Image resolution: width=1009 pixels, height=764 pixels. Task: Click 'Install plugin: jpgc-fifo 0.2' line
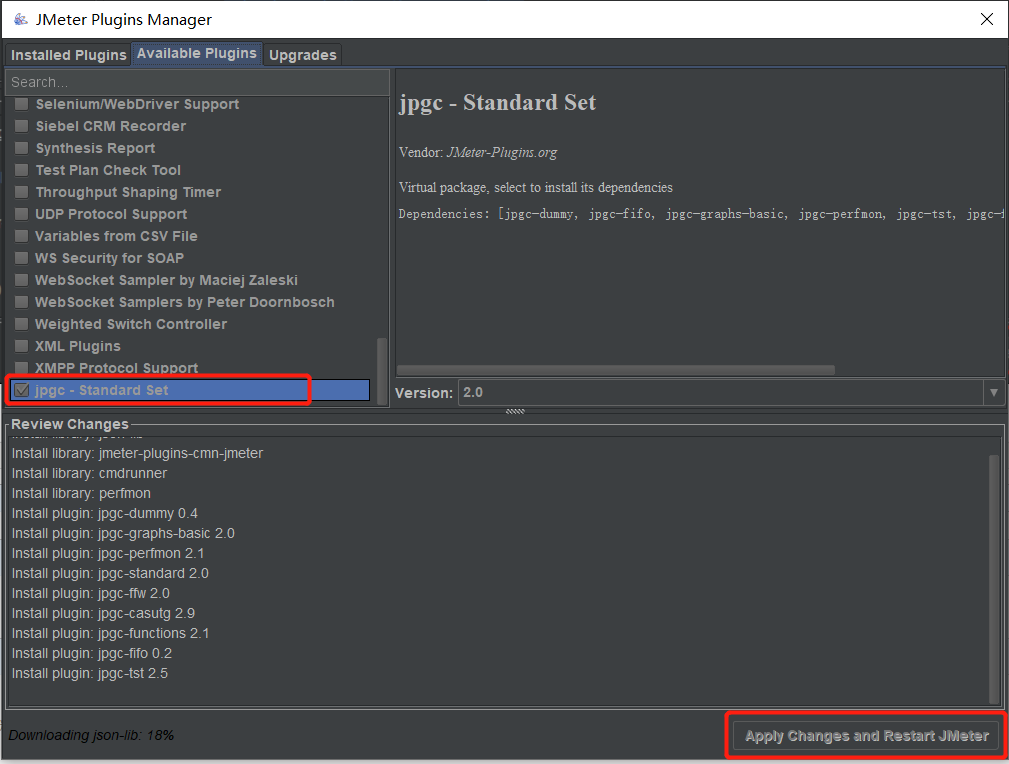91,653
